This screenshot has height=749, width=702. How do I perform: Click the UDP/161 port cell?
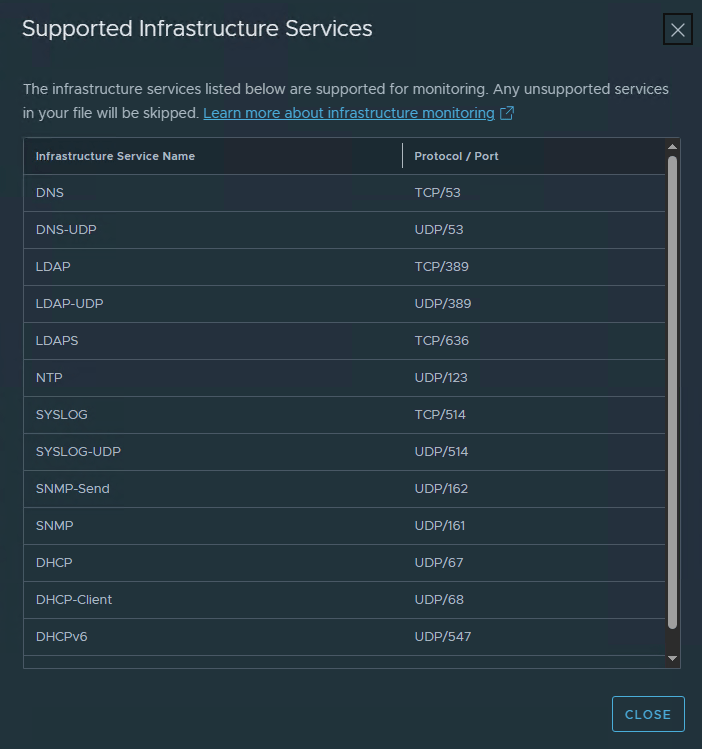pyautogui.click(x=440, y=526)
